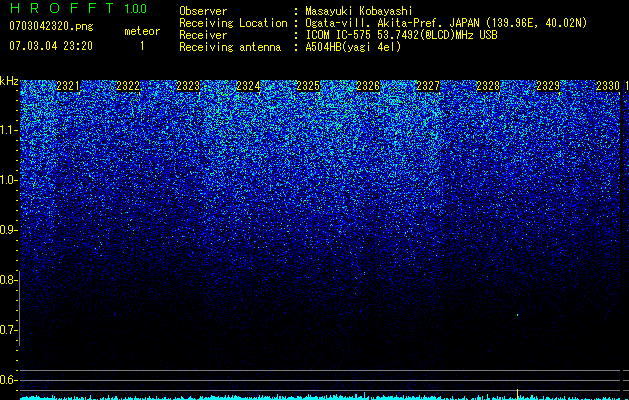Click the 2327 time marker
Image resolution: width=629 pixels, height=400 pixels.
(x=428, y=86)
